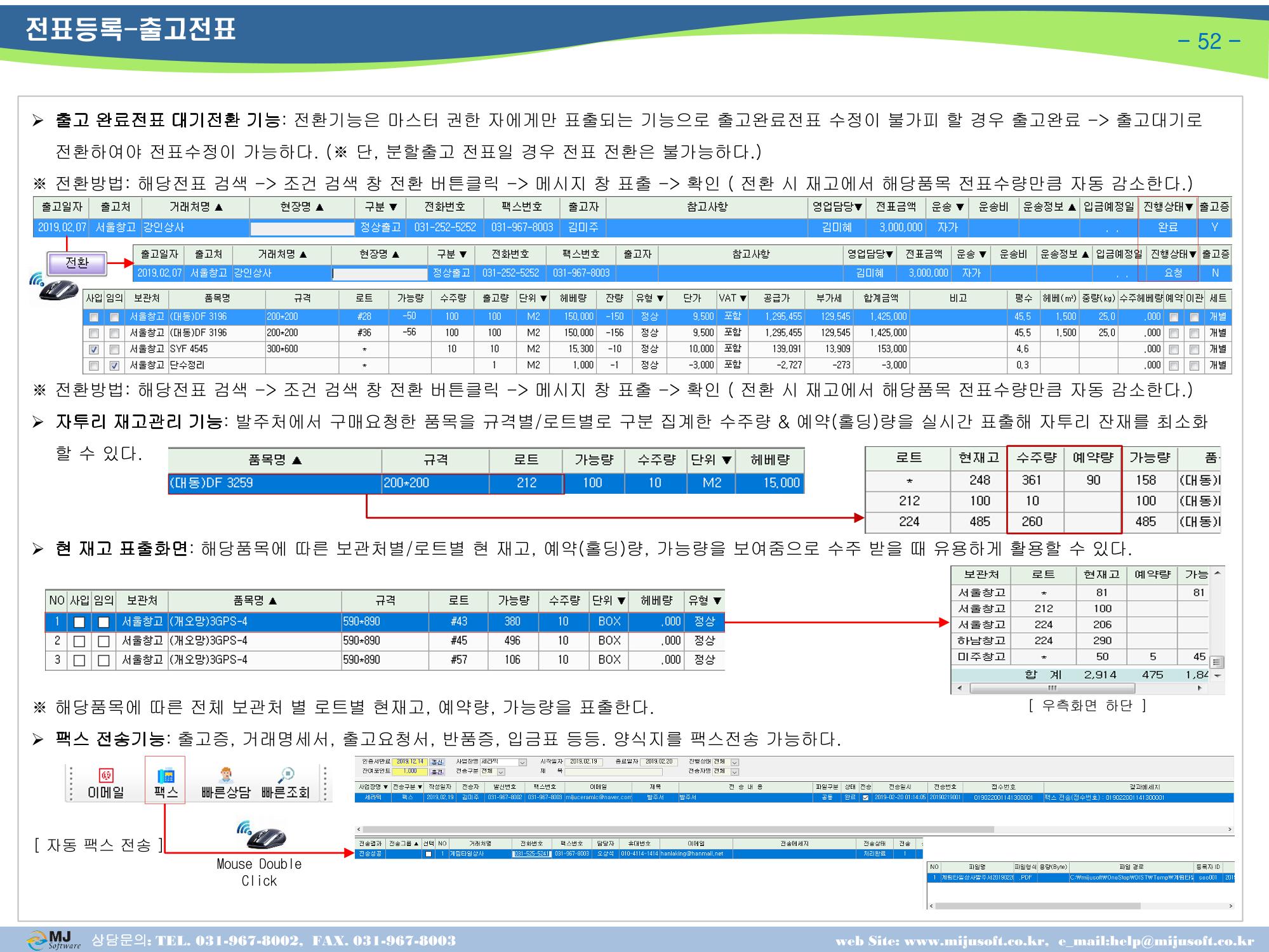Image resolution: width=1269 pixels, height=952 pixels.
Task: Click 결과메세지 column header in fax log
Action: 1139,787
